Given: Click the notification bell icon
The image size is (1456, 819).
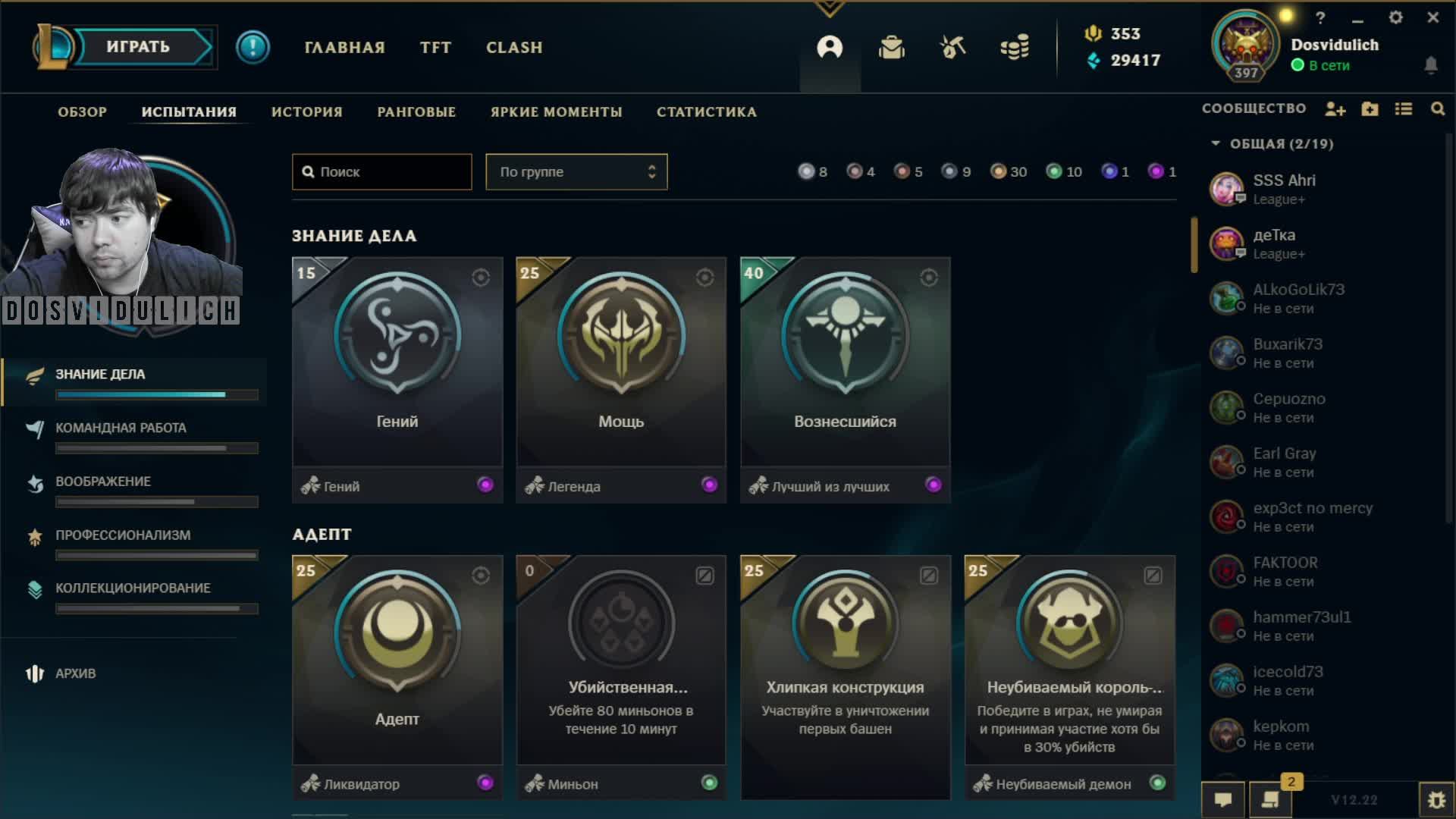Looking at the screenshot, I should tap(1431, 65).
